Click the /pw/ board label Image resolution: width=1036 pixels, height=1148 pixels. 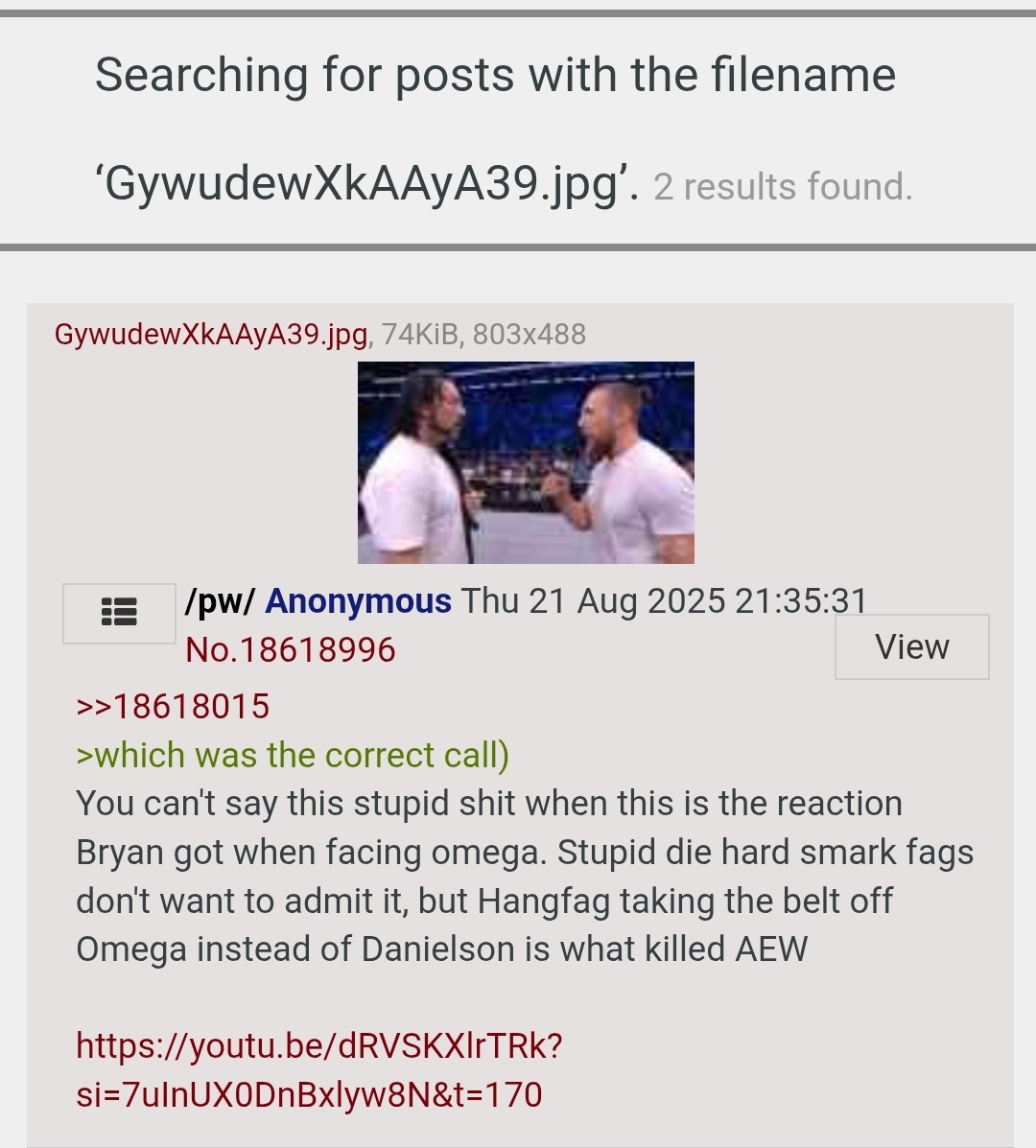click(x=220, y=602)
